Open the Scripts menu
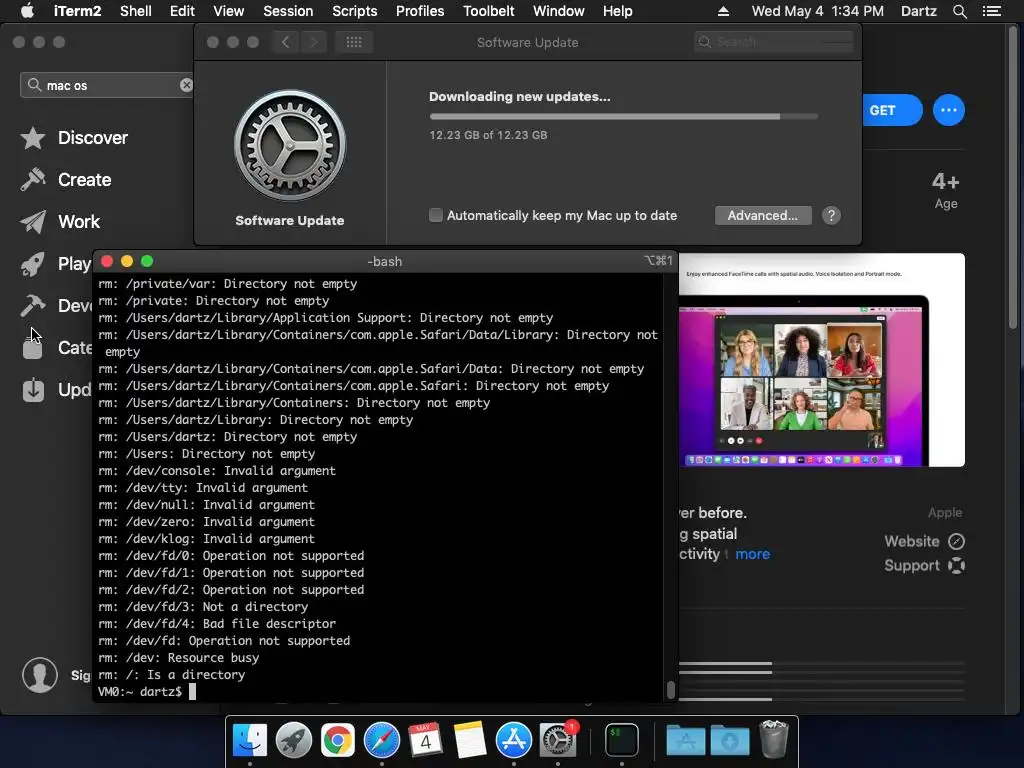 [x=355, y=11]
